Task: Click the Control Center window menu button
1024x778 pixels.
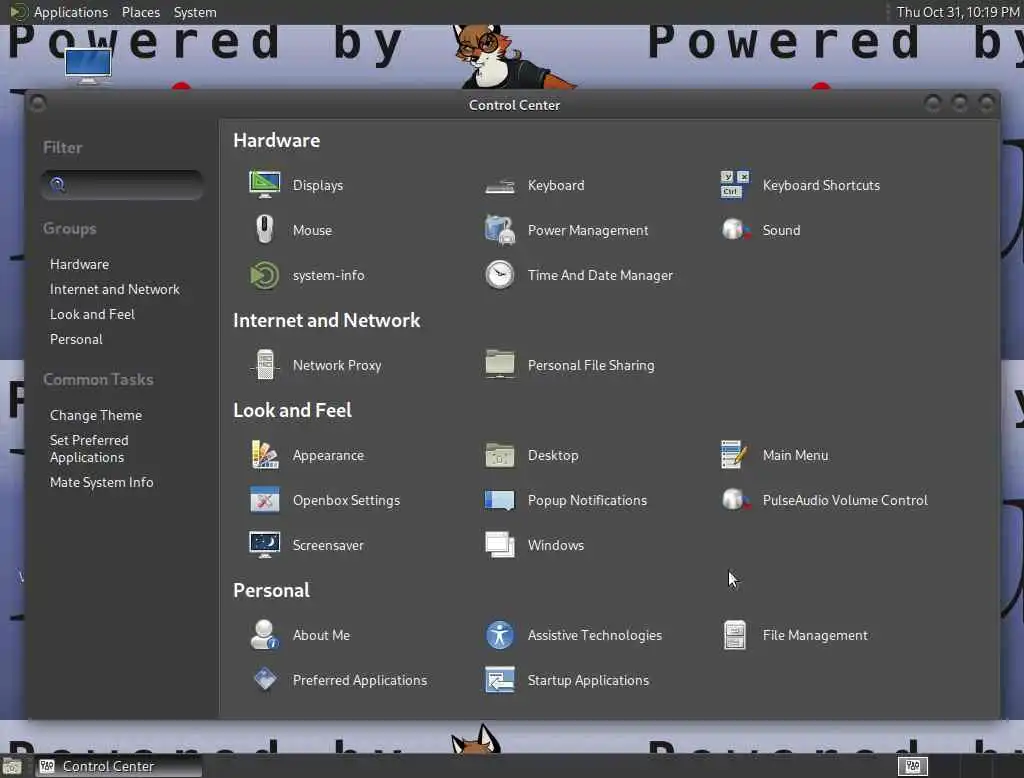Action: [x=38, y=103]
